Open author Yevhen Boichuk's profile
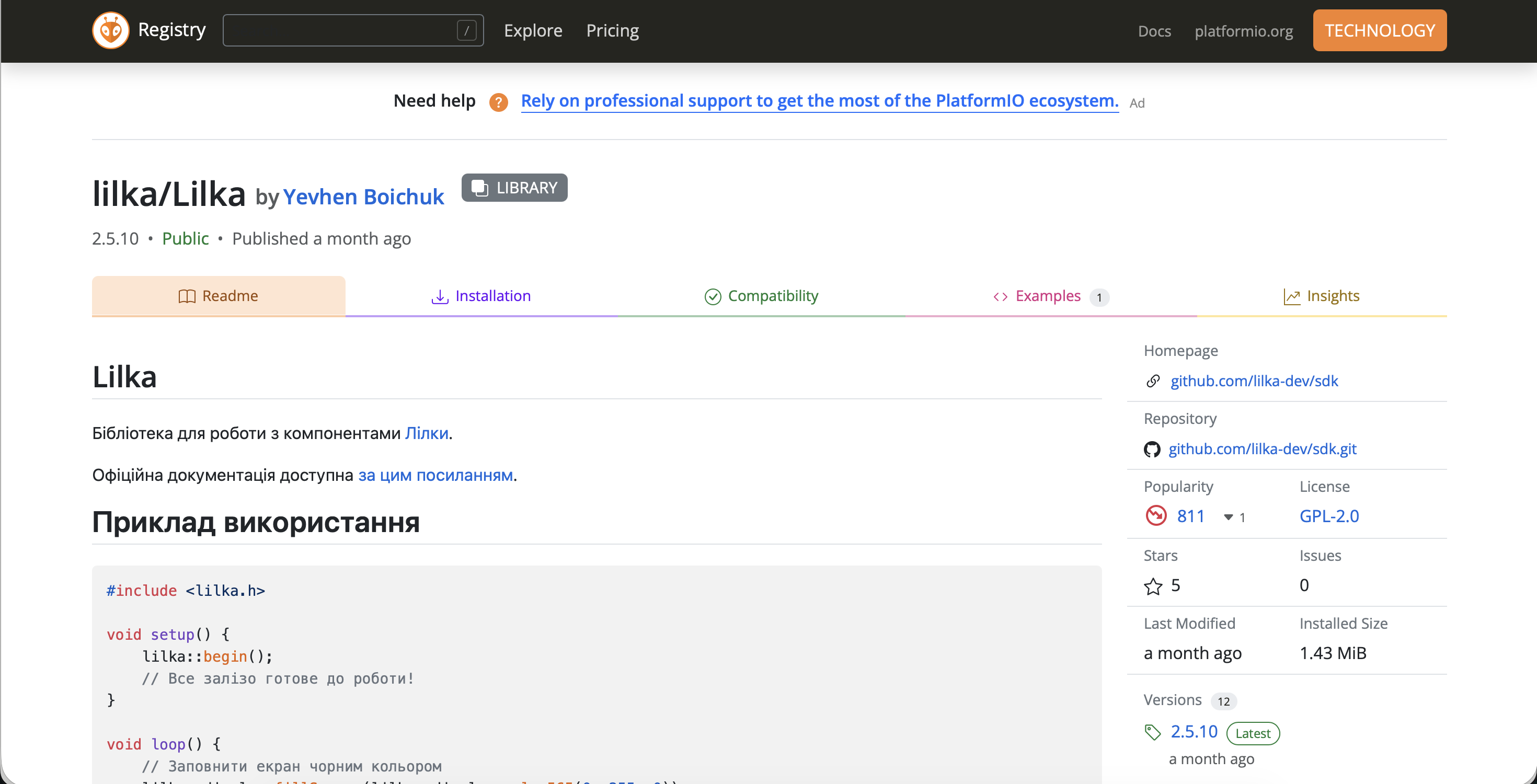This screenshot has width=1537, height=784. [x=363, y=197]
